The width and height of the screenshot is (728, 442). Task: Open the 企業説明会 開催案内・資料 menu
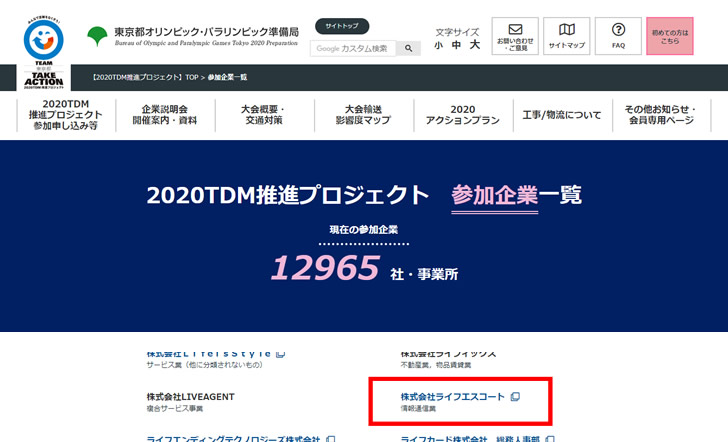[x=165, y=115]
